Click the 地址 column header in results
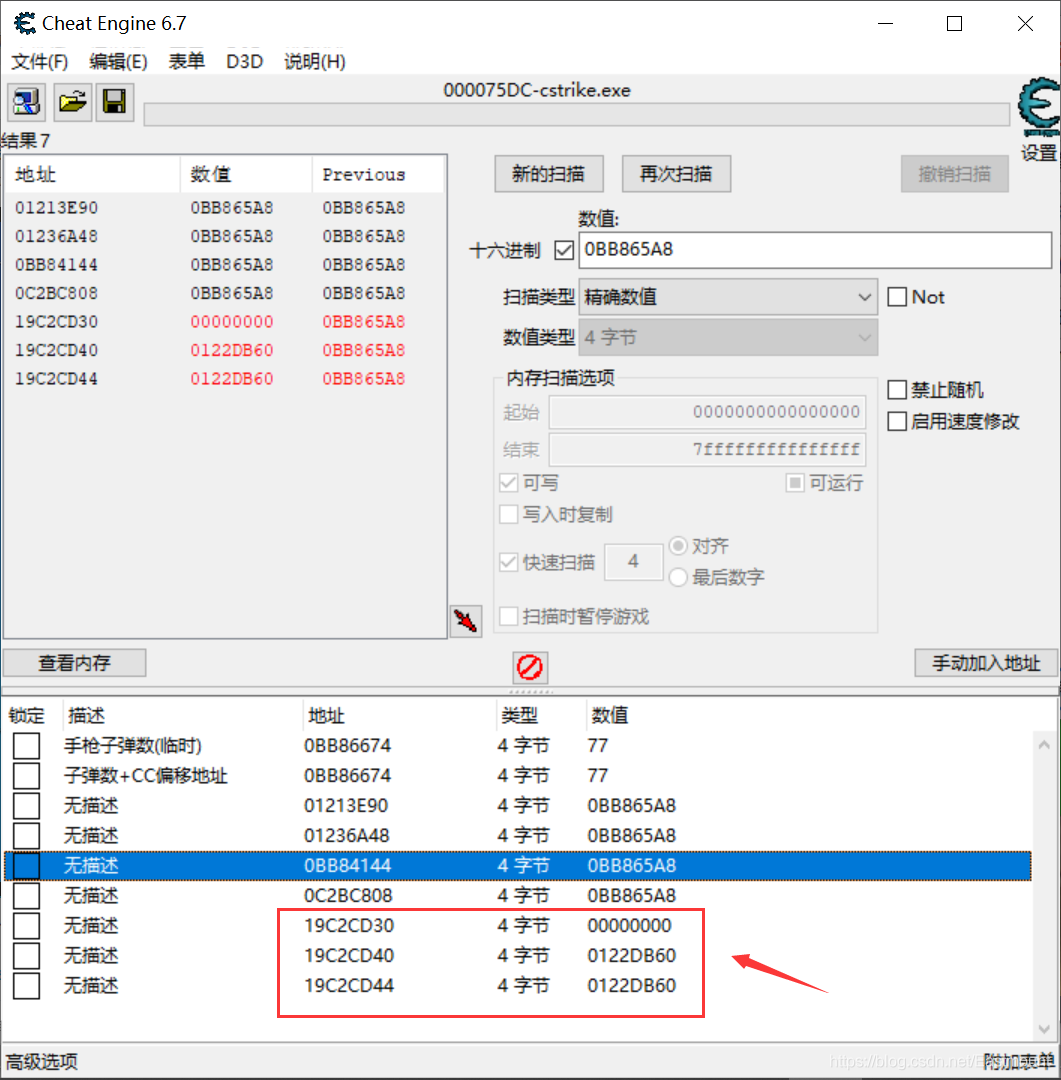 pos(92,174)
